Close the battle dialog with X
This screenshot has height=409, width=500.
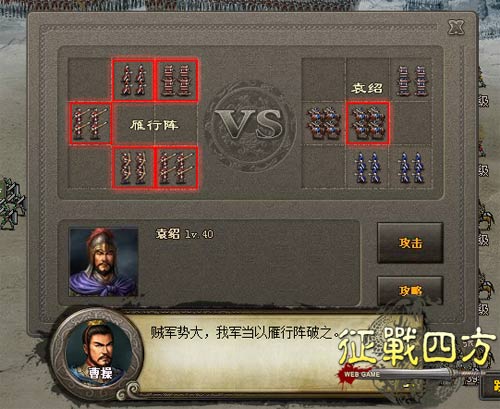(456, 27)
